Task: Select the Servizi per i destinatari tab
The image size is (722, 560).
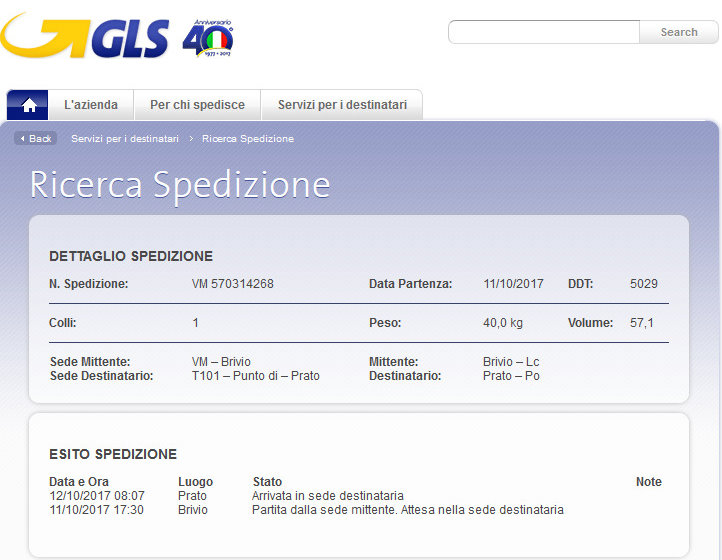Action: (342, 105)
